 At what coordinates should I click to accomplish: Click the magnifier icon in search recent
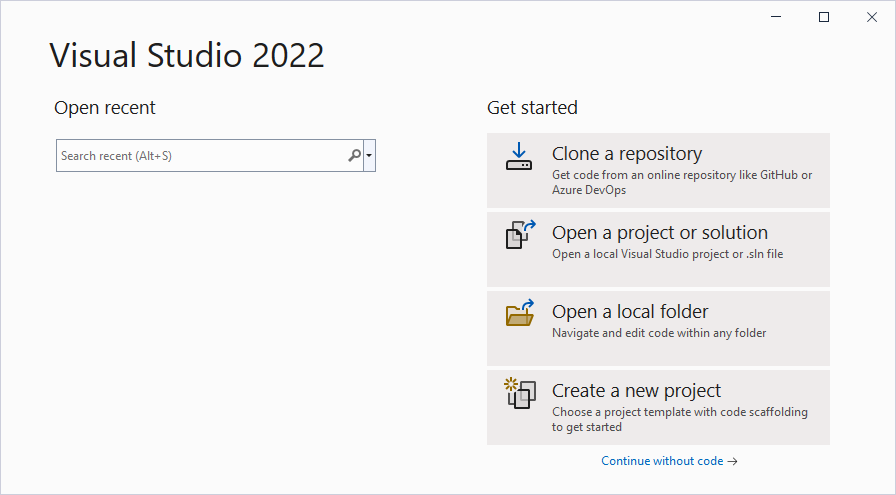point(354,155)
